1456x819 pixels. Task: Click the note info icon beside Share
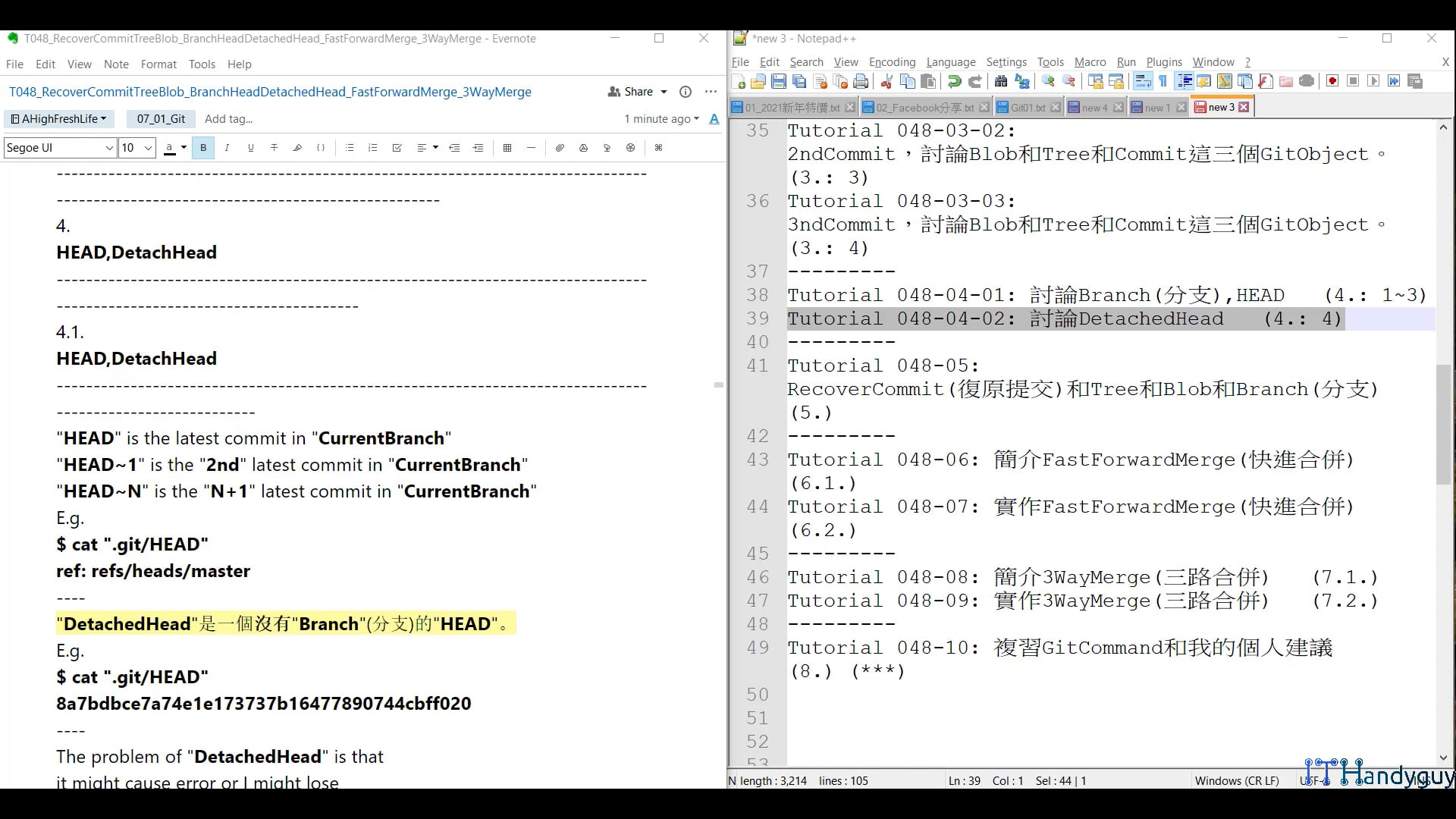686,92
